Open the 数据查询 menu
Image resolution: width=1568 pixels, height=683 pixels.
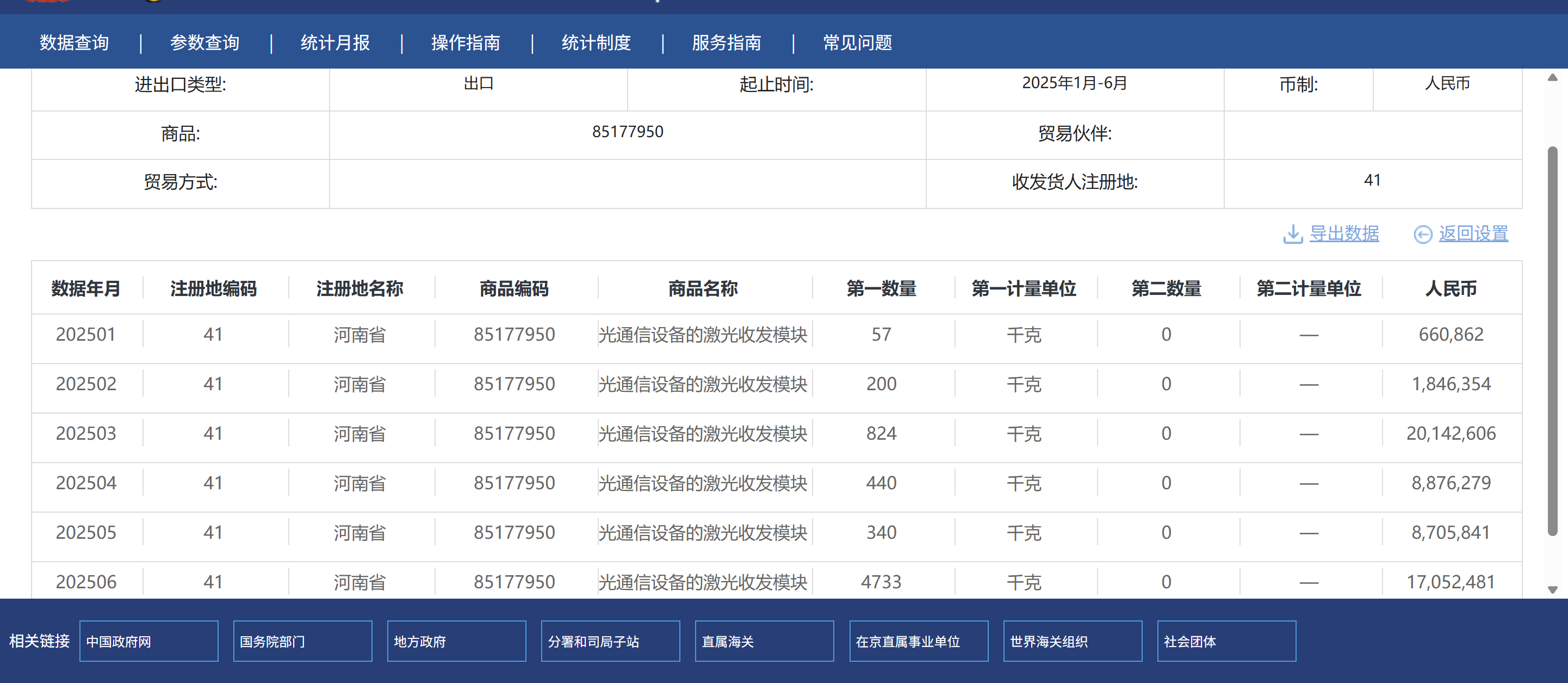pos(75,42)
